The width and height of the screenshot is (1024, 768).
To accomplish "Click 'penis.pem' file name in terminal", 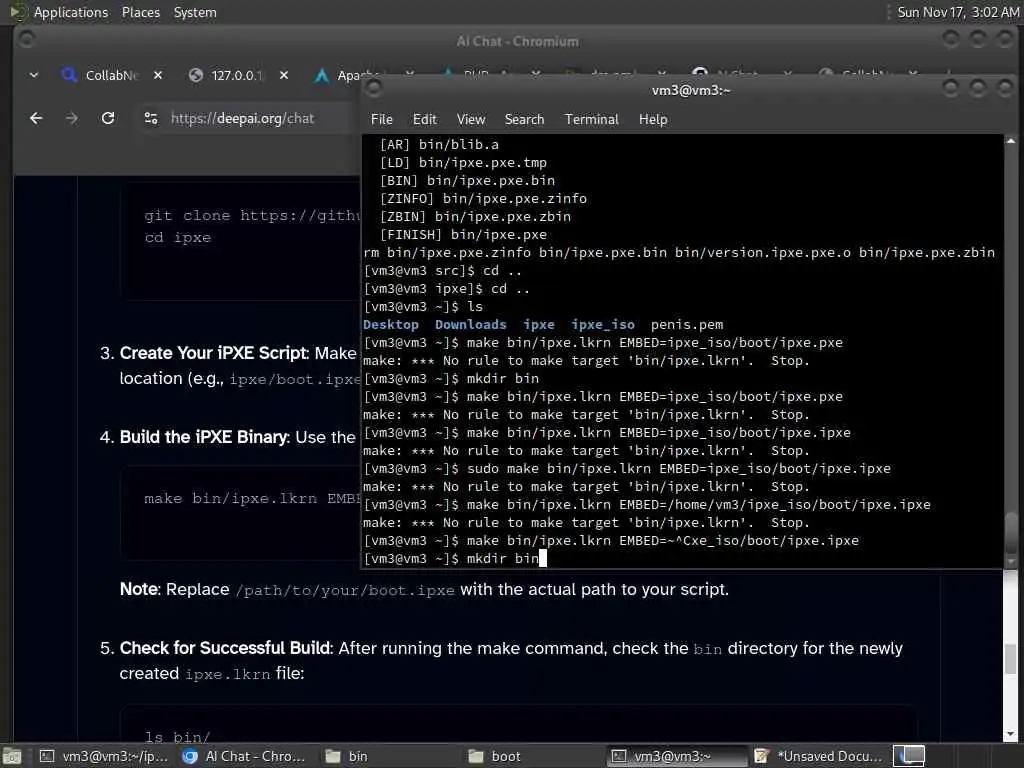I will tap(686, 325).
